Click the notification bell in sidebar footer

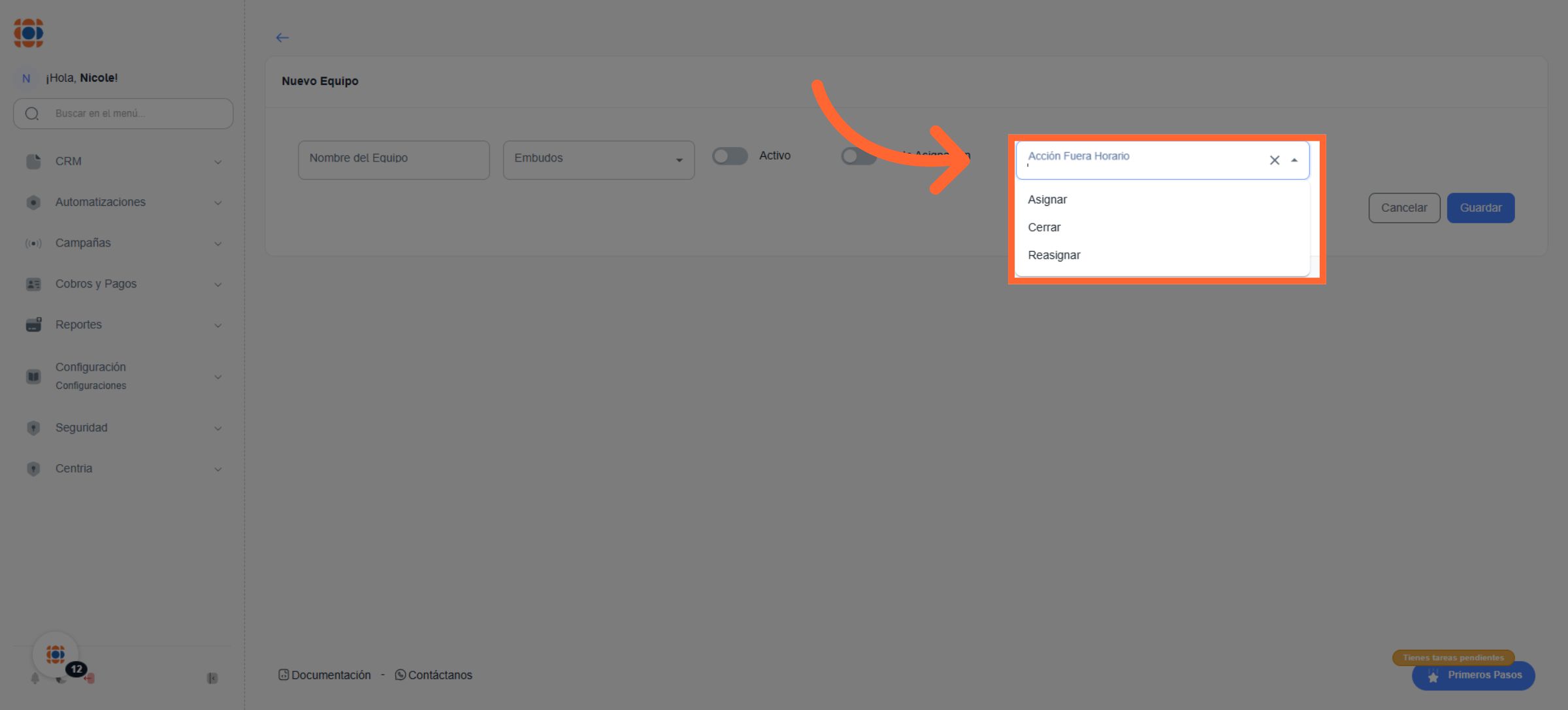click(x=35, y=679)
